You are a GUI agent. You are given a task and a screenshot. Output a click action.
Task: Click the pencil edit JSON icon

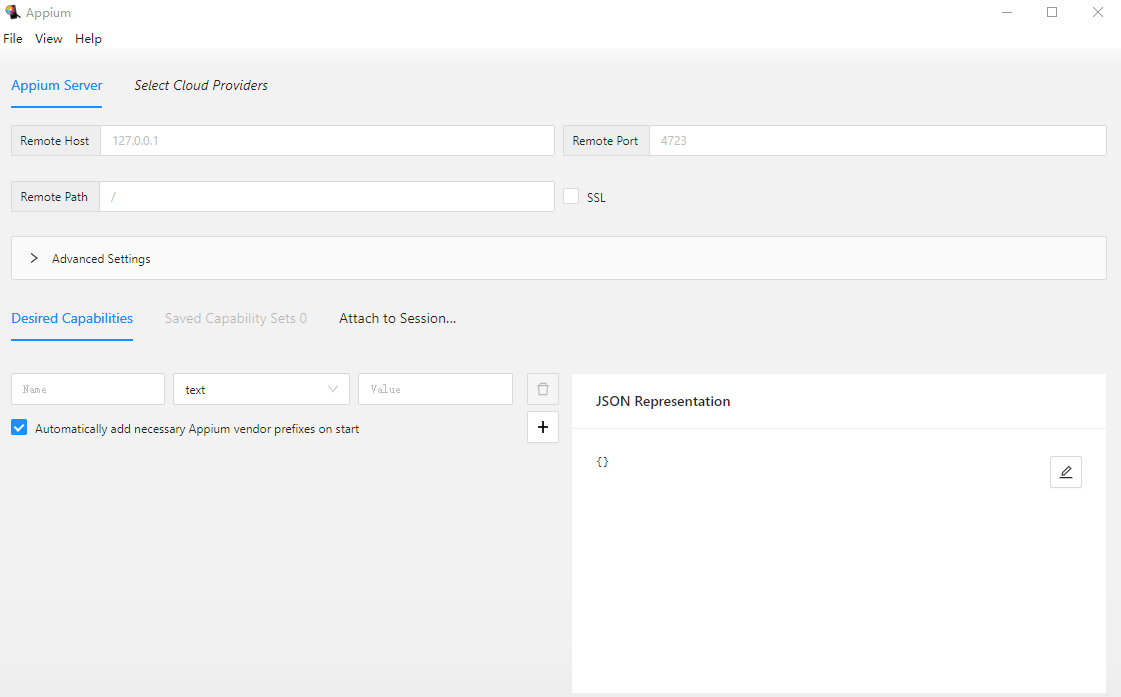pos(1065,472)
